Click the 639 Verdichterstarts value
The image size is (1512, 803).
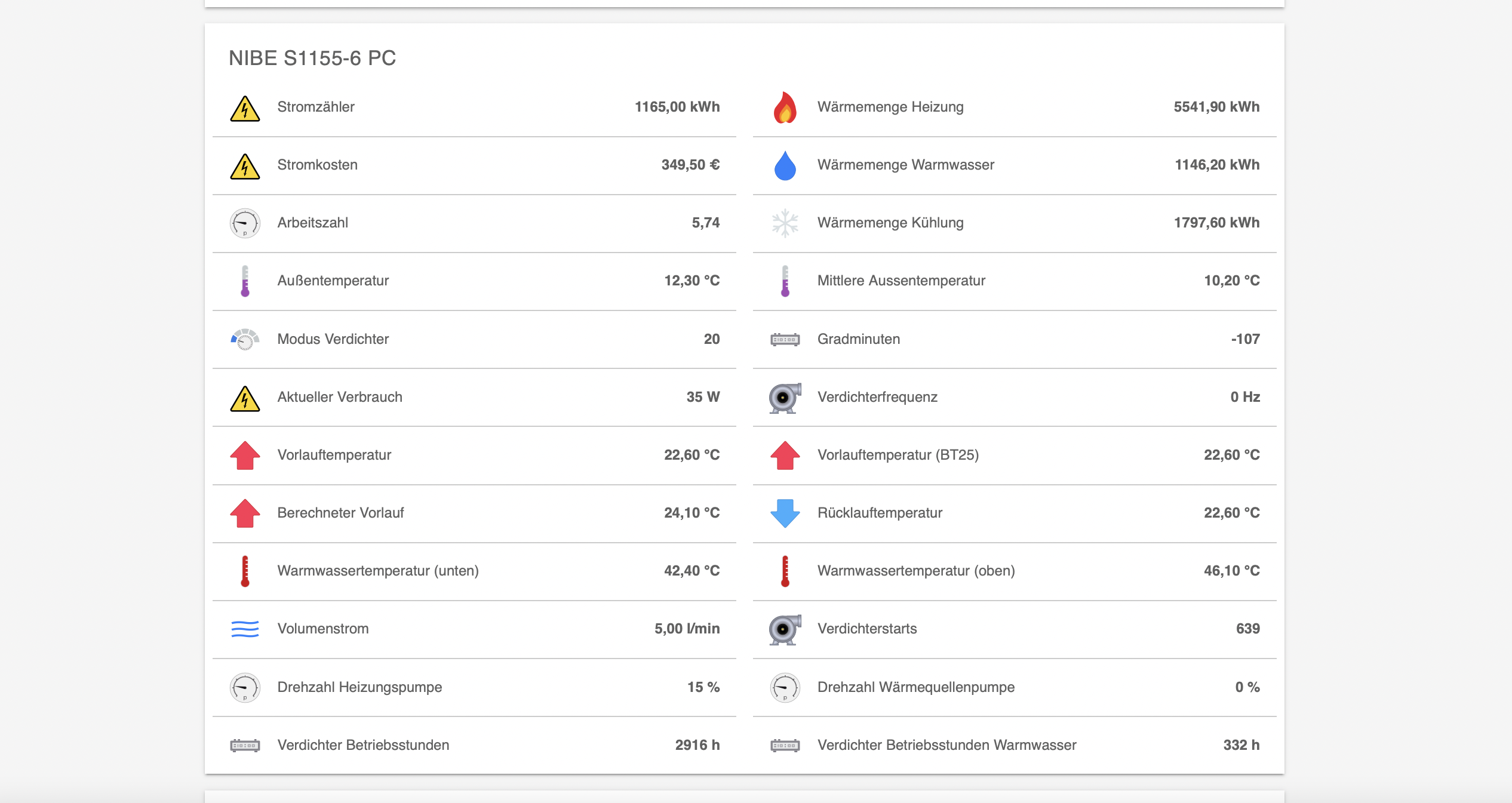[x=1248, y=629]
